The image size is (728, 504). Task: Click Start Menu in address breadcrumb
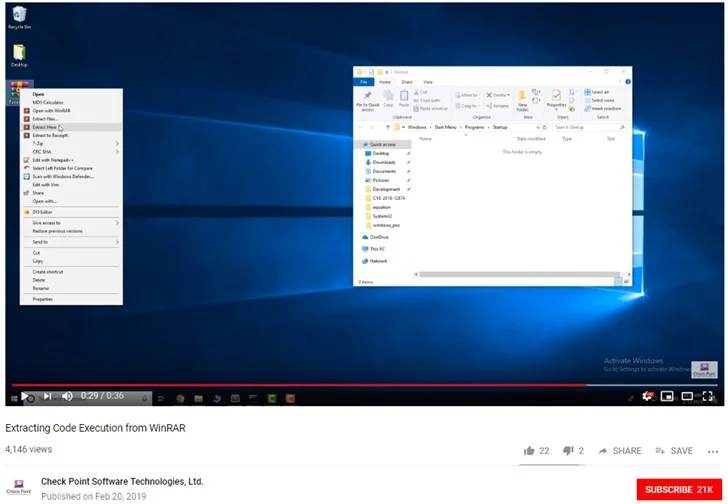point(445,127)
